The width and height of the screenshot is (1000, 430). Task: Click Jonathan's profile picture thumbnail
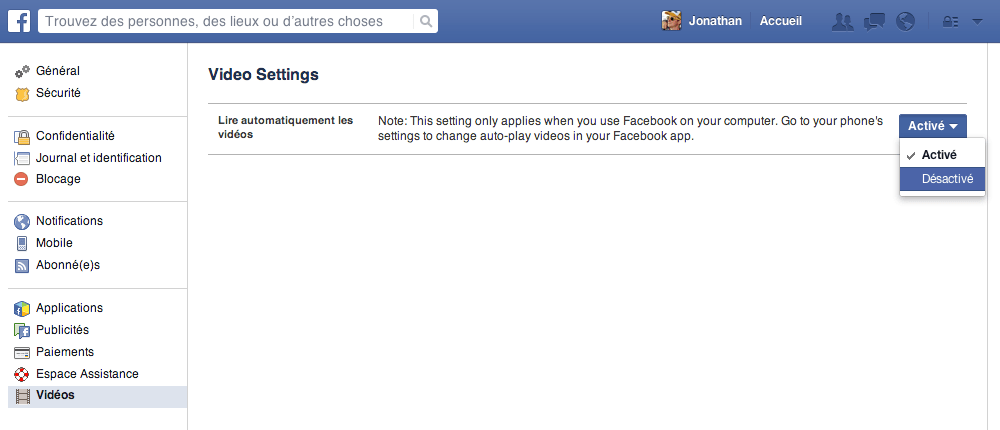(x=672, y=21)
